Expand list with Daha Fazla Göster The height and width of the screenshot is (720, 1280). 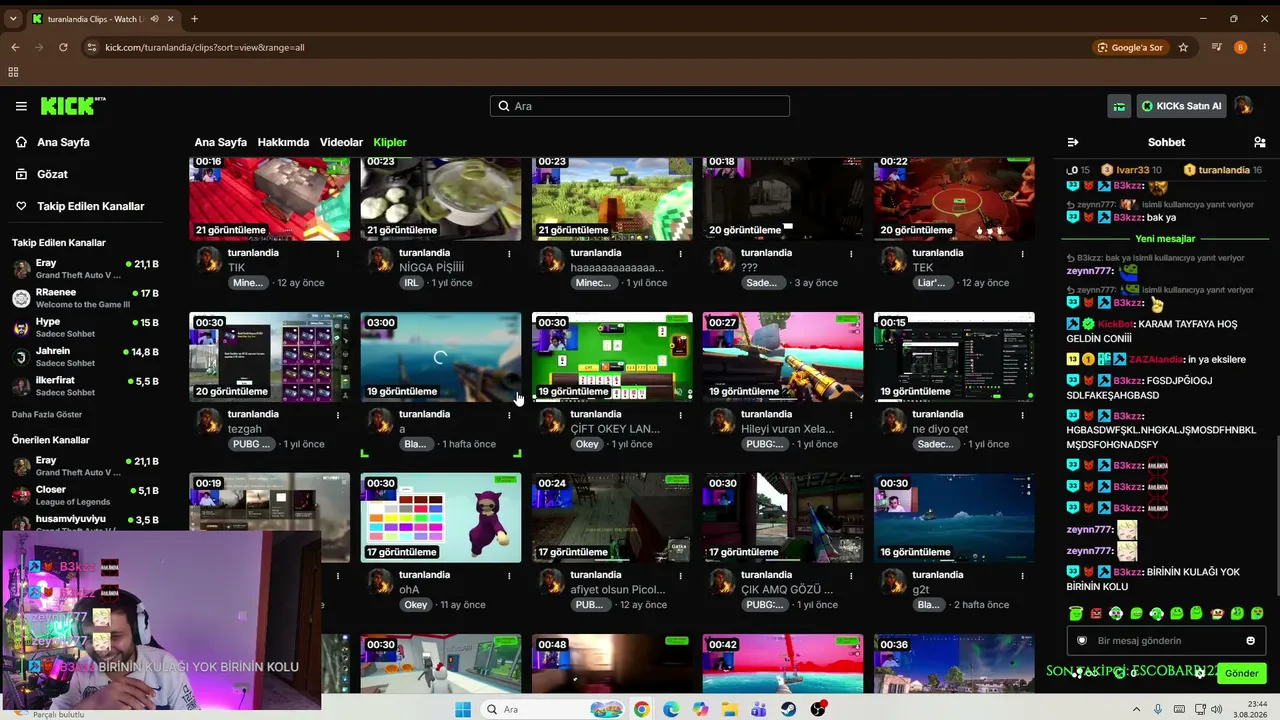coord(47,414)
